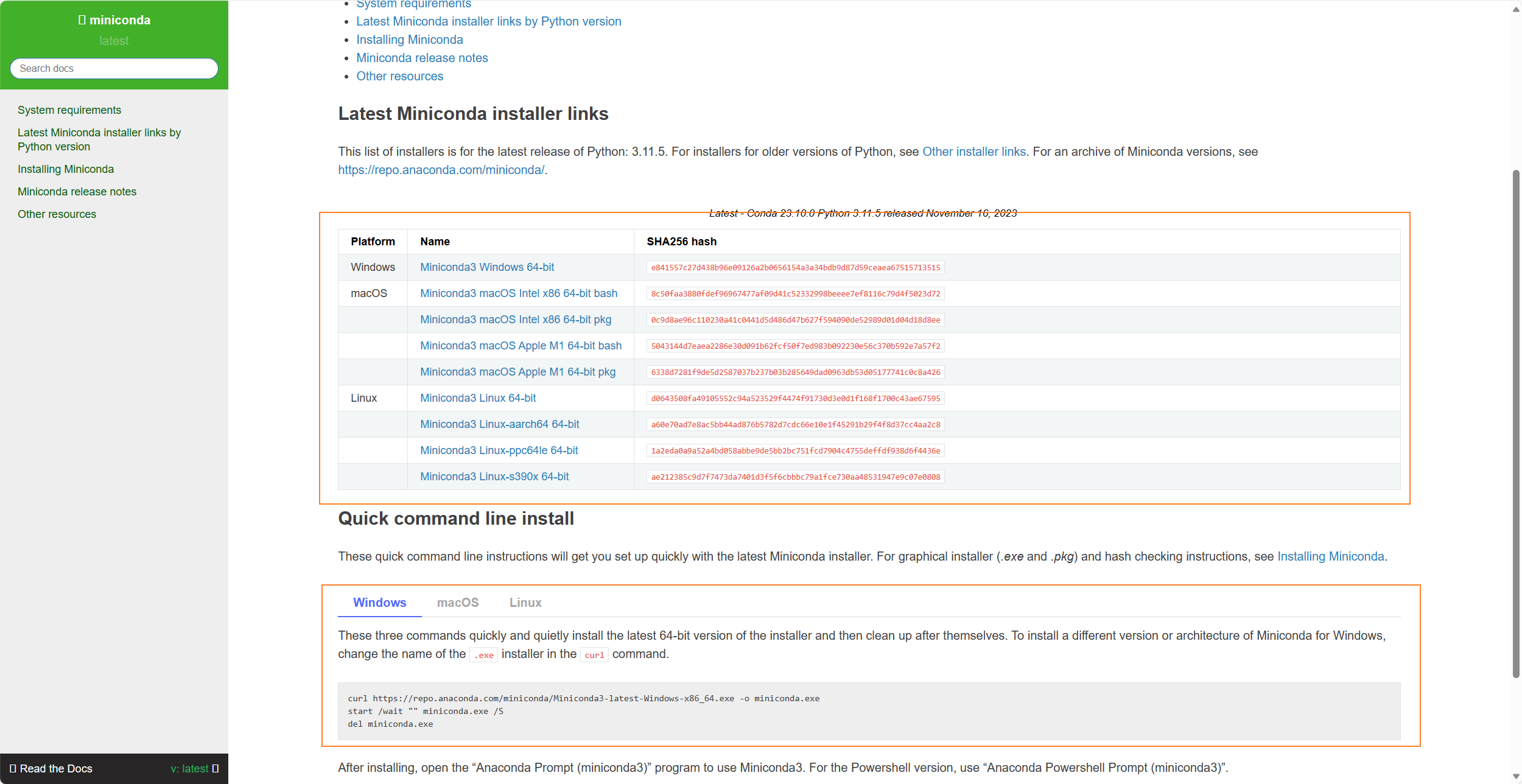Click inside the Search docs field
Image resolution: width=1522 pixels, height=784 pixels.
pos(114,69)
